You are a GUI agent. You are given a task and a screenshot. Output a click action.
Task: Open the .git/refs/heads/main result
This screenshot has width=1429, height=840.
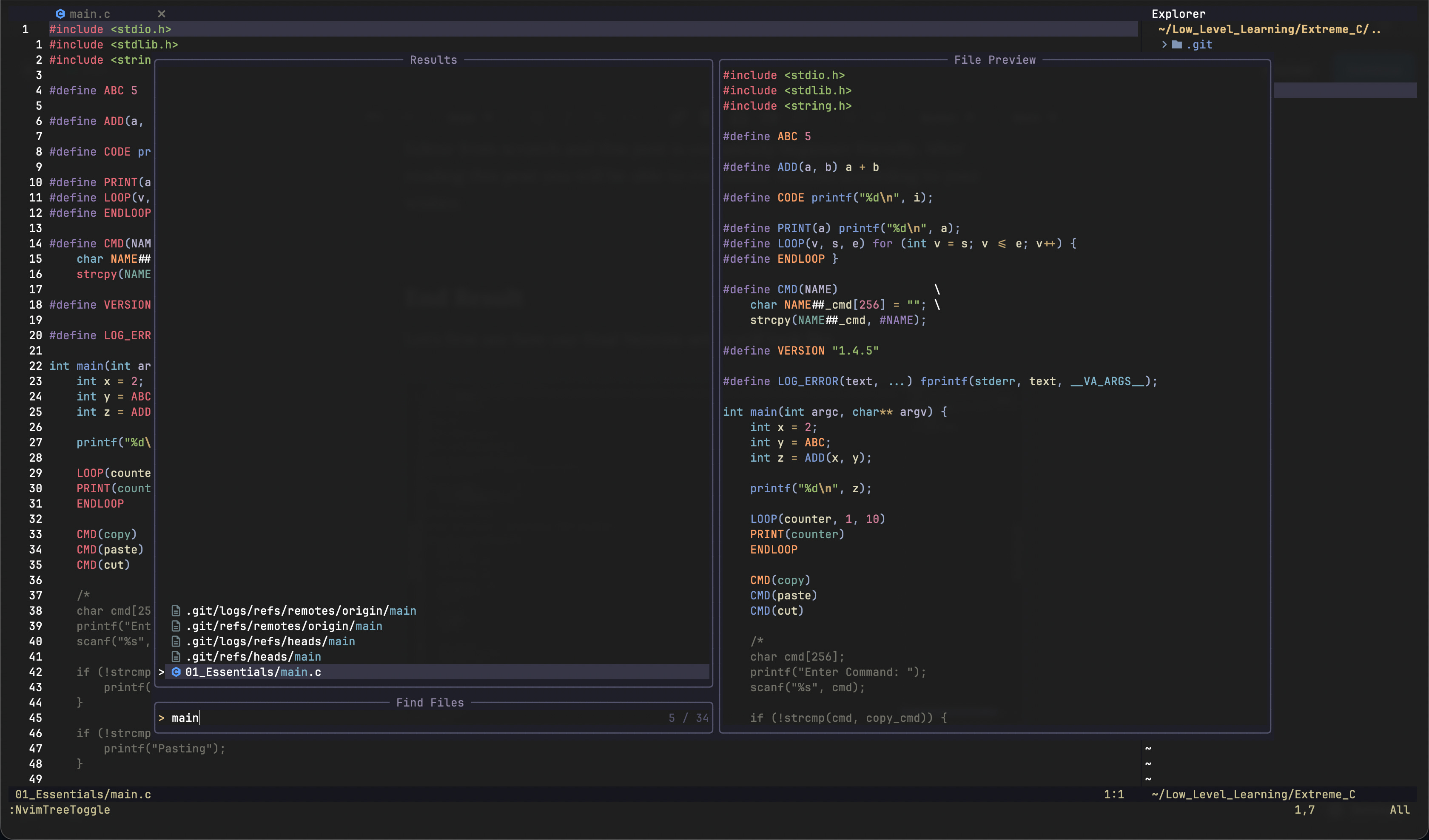[x=253, y=656]
